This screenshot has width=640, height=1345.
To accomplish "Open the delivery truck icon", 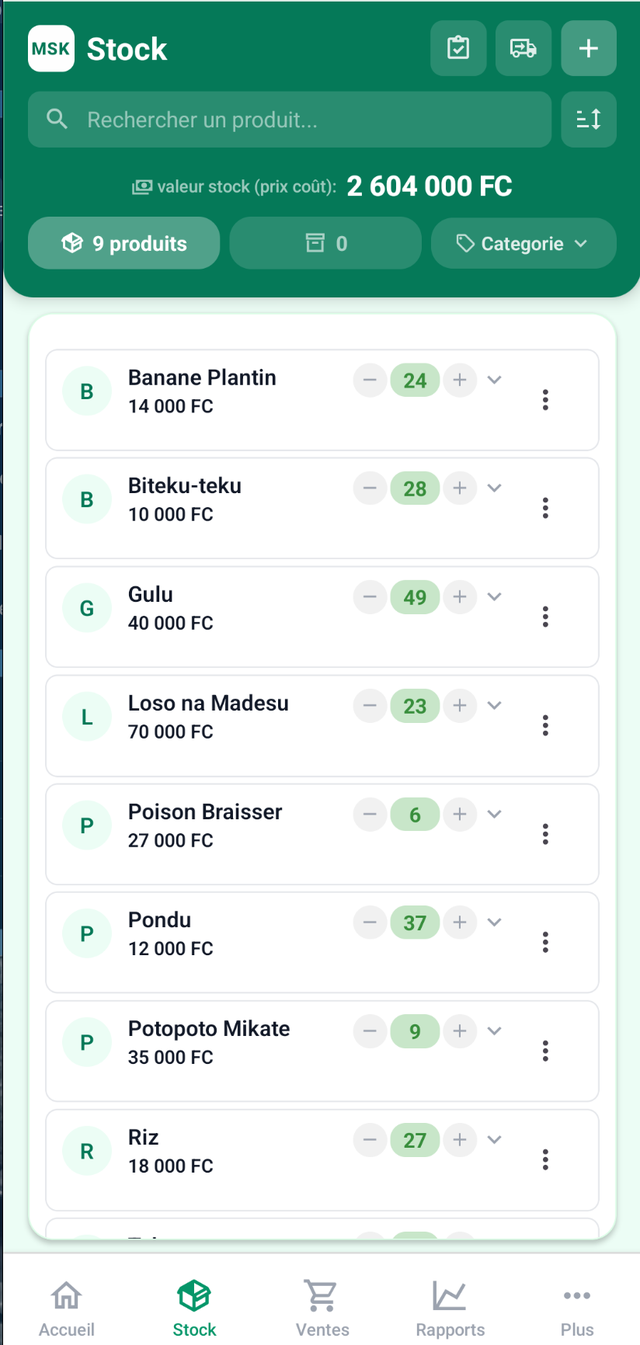I will point(523,48).
